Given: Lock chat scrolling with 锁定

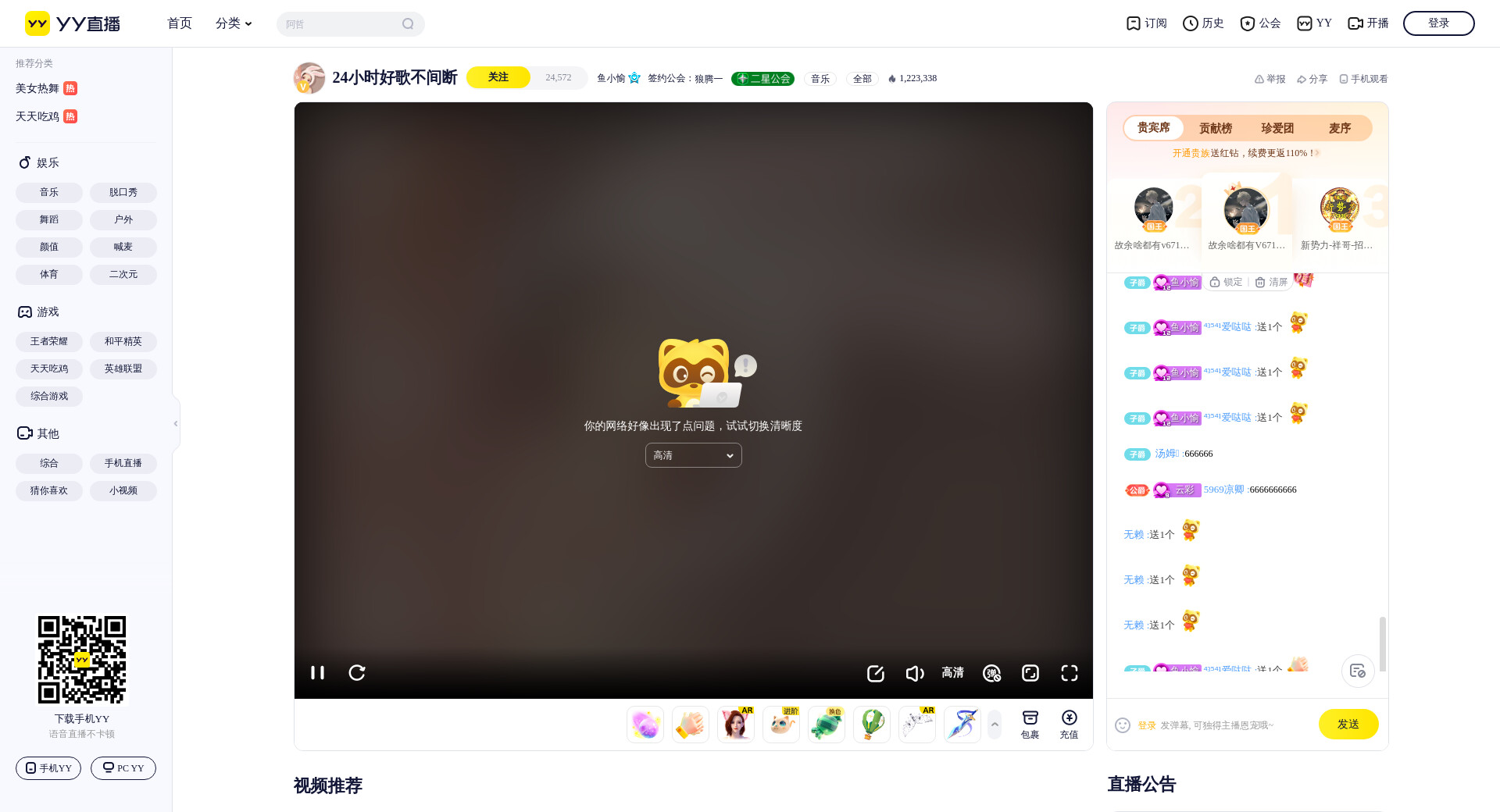Looking at the screenshot, I should [1226, 282].
